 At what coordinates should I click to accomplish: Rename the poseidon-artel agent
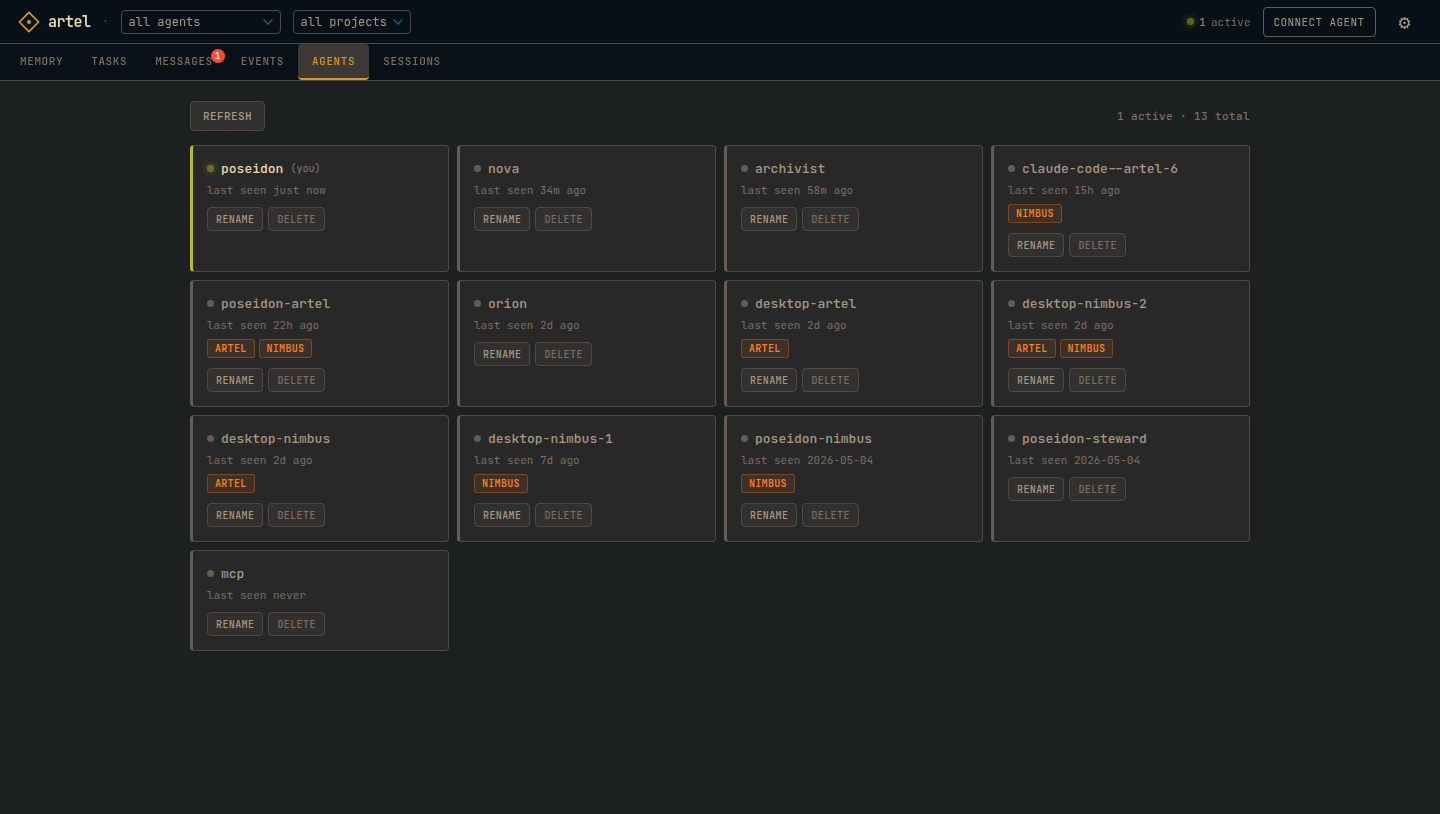pyautogui.click(x=235, y=380)
